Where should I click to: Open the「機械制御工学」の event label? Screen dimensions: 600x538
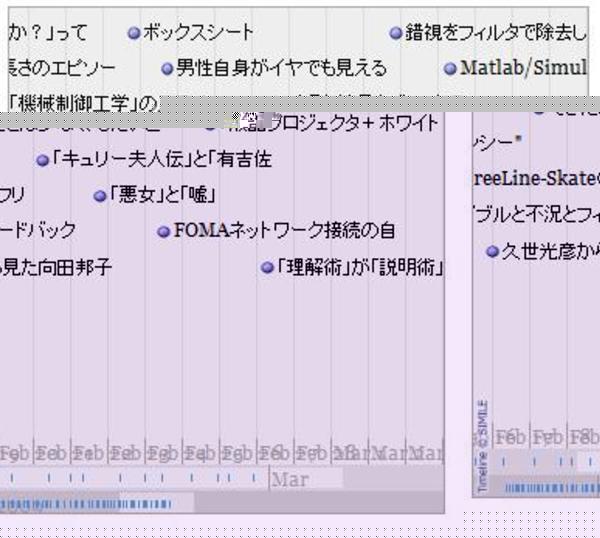(80, 103)
